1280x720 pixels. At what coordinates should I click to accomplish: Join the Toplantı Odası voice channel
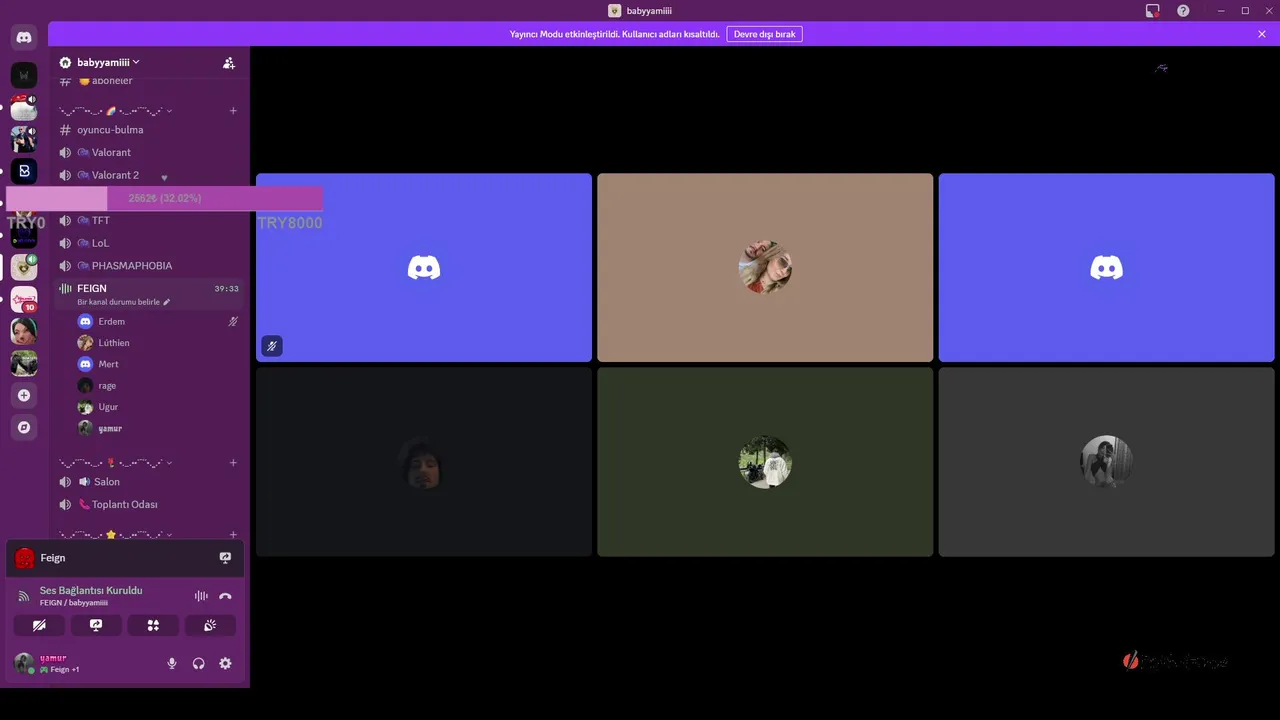(148, 505)
